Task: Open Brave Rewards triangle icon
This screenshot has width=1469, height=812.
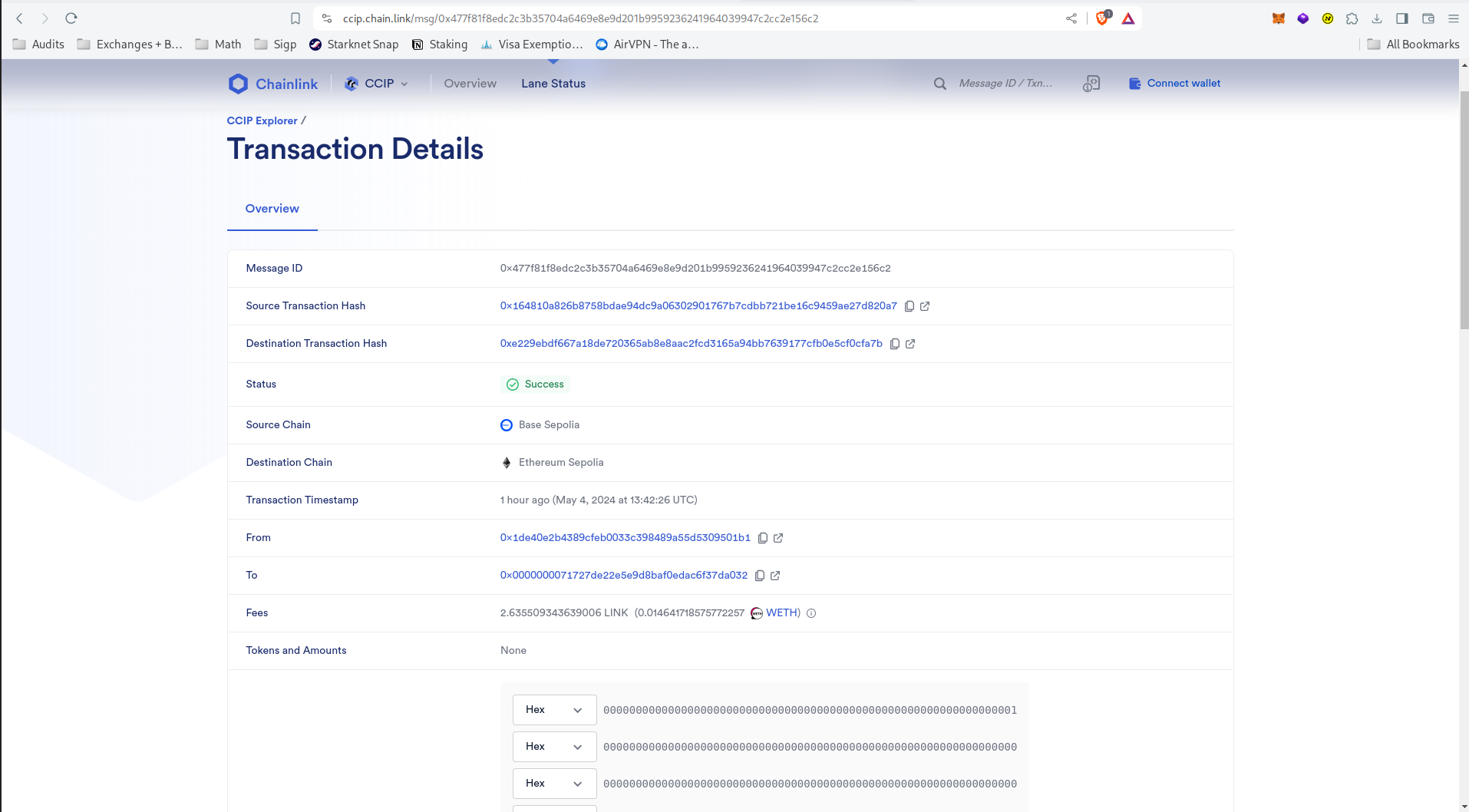Action: tap(1128, 18)
